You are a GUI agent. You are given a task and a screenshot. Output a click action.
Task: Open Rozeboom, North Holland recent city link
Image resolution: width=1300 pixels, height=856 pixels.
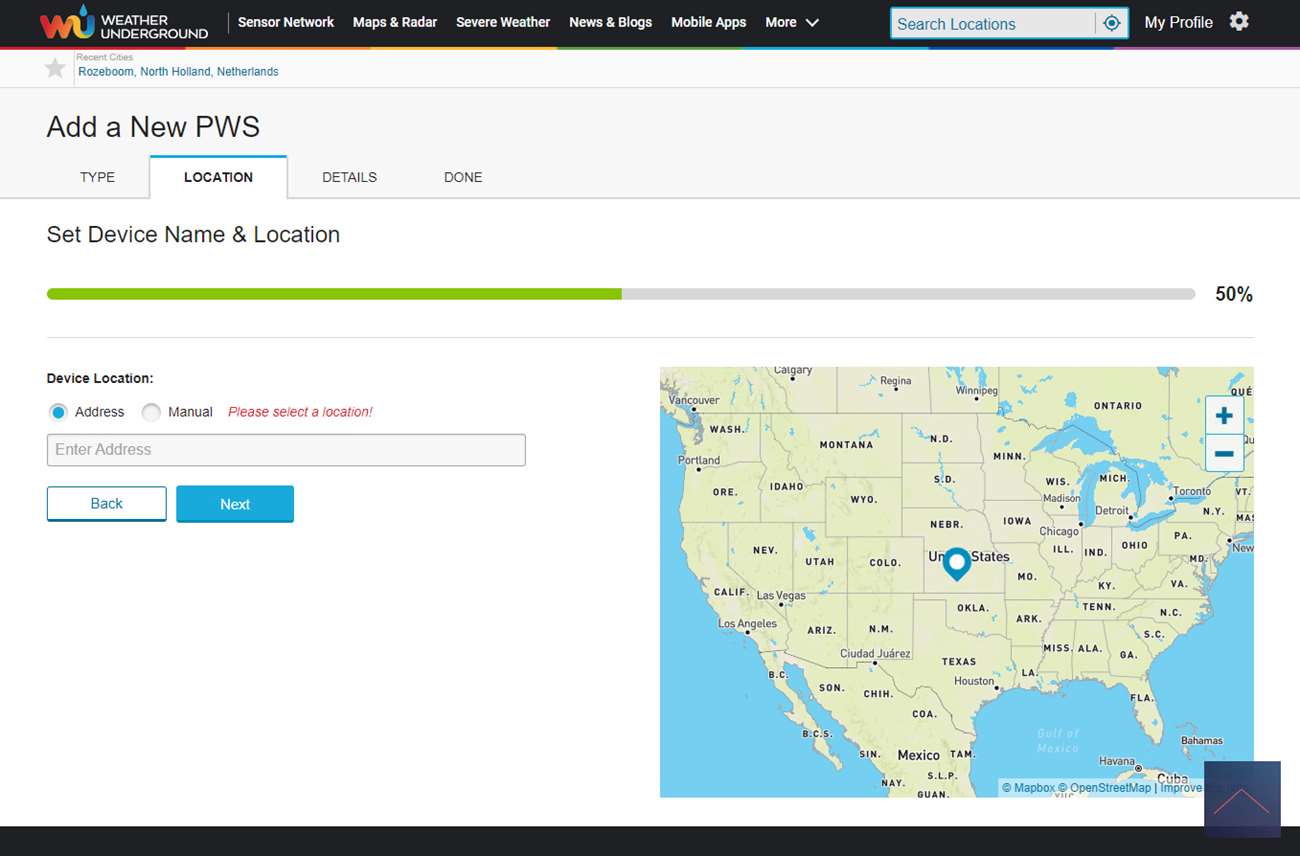(x=178, y=72)
